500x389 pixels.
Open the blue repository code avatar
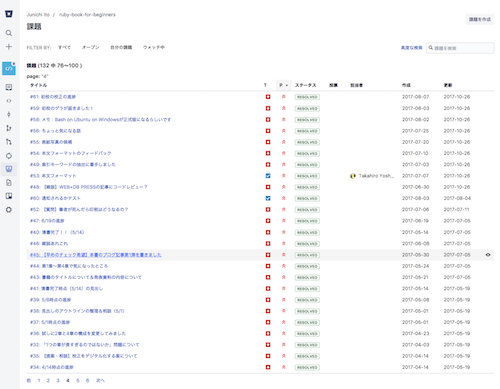pyautogui.click(x=9, y=68)
